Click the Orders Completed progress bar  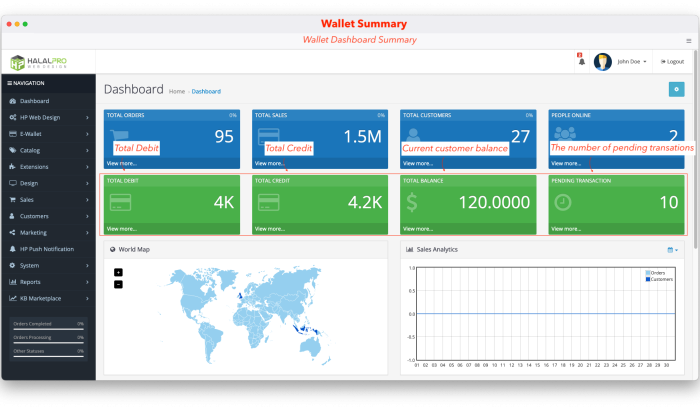(49, 329)
